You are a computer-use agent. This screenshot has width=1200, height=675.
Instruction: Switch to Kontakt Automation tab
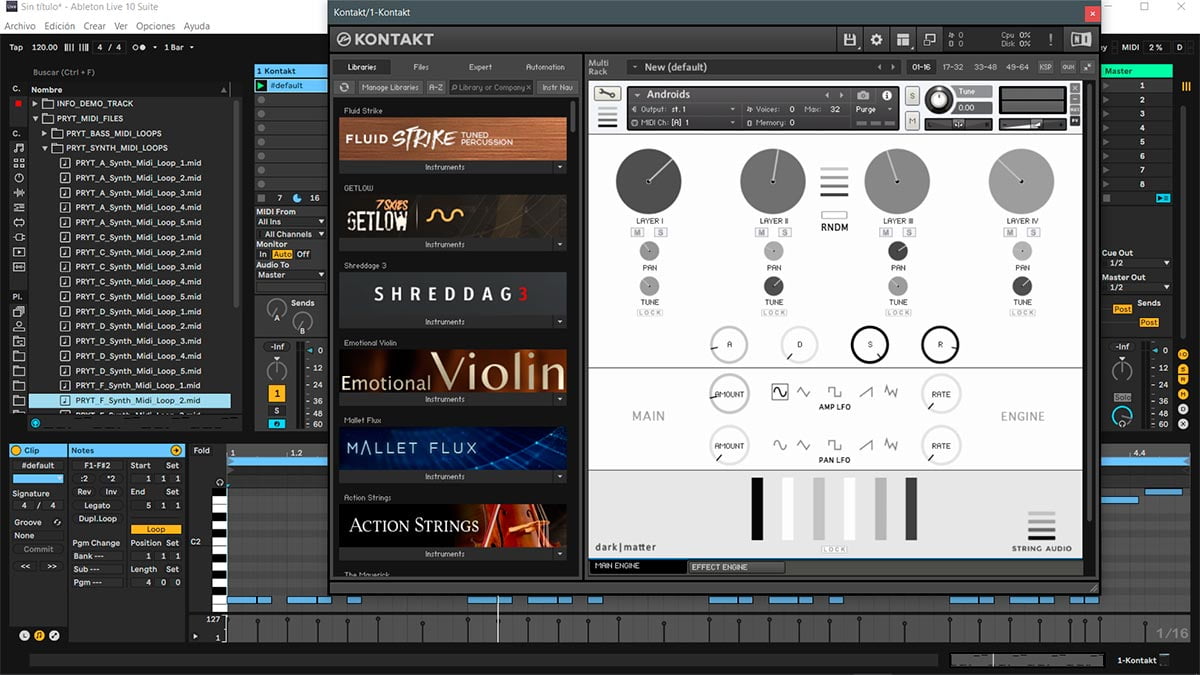click(545, 67)
